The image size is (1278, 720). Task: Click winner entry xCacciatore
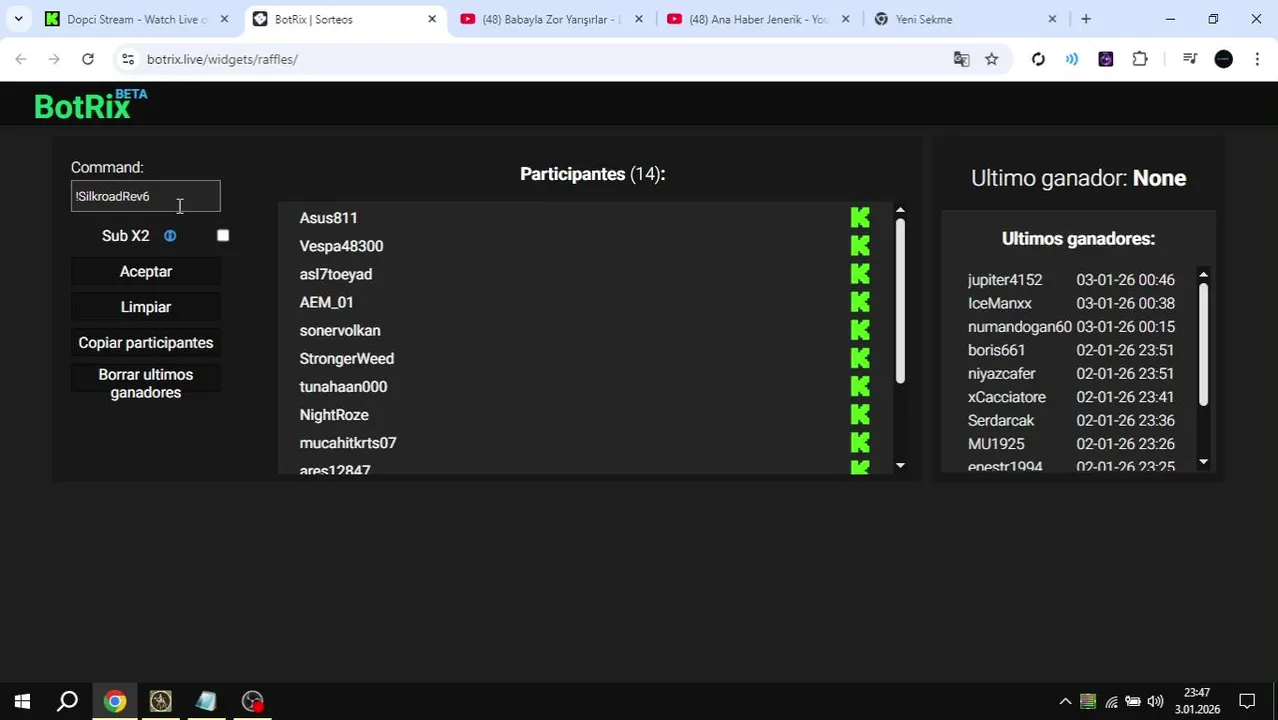click(1071, 397)
